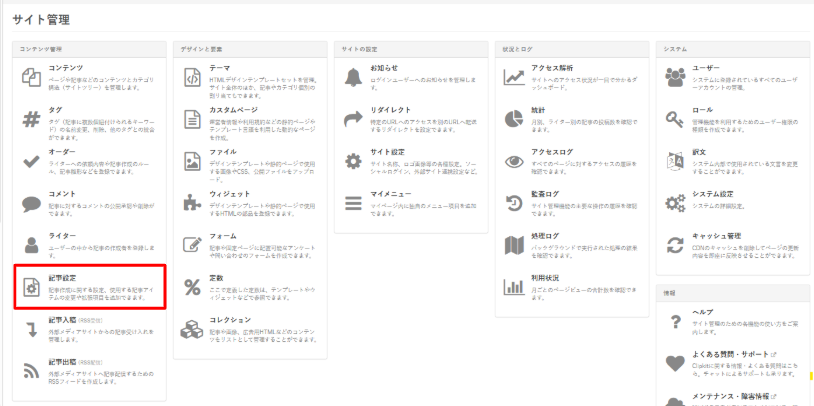Click the 記事出稿 RSS feed icon
814x406 pixels.
click(x=31, y=371)
